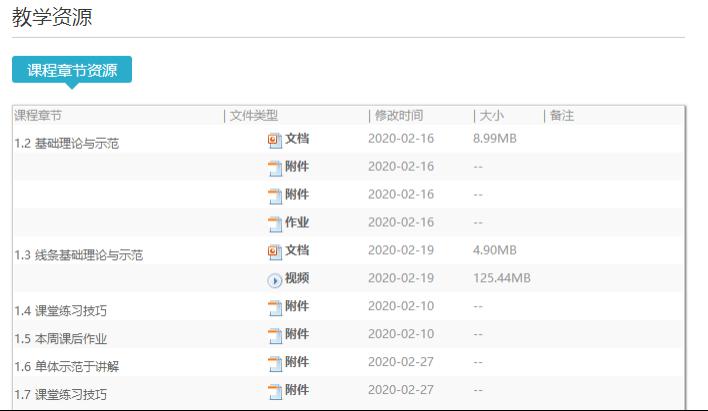Viewport: 708px width, 411px height.
Task: Select chapter 1.5 本周课后作业
Action: pyautogui.click(x=60, y=339)
